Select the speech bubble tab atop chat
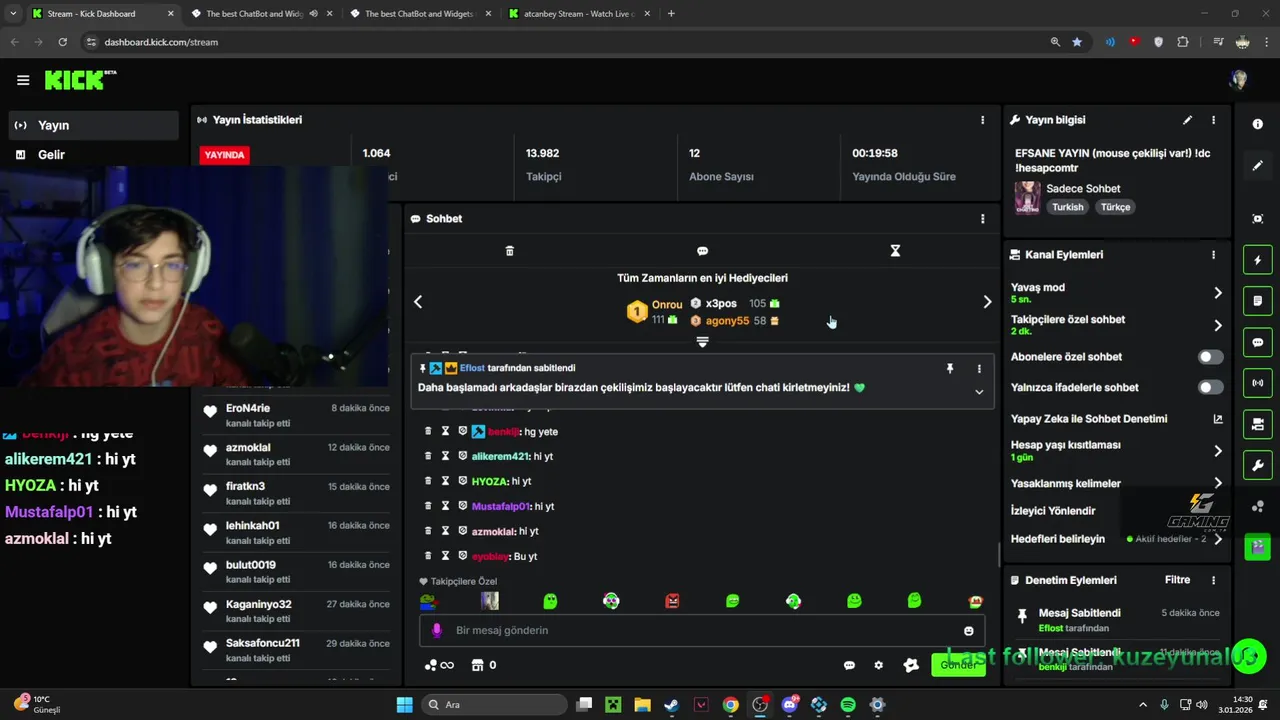This screenshot has width=1280, height=720. [702, 251]
